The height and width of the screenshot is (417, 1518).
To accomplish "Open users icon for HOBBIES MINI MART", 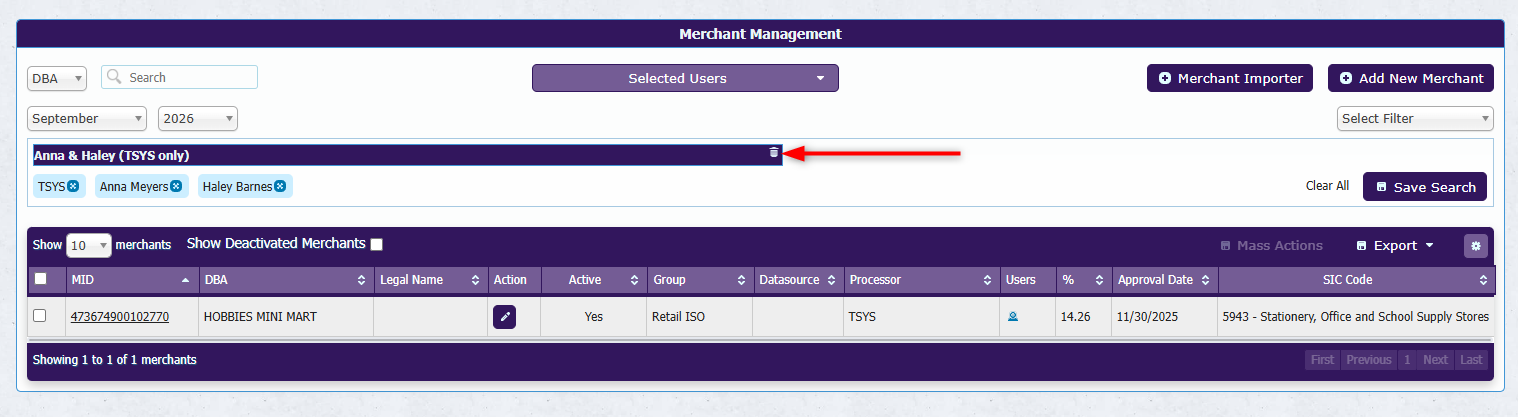I will (x=1013, y=317).
